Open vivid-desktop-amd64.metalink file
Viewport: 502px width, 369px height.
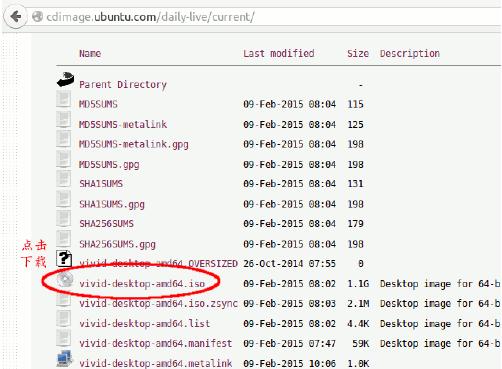tap(156, 363)
